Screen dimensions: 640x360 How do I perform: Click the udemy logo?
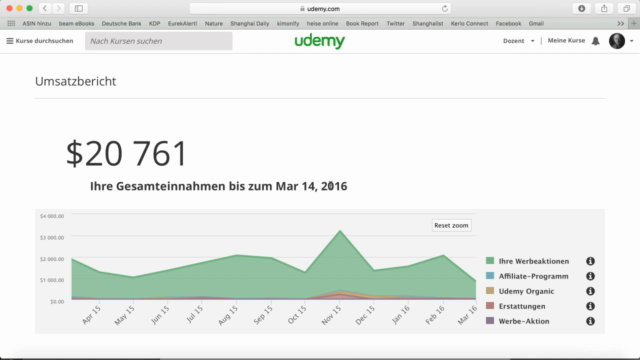[320, 41]
